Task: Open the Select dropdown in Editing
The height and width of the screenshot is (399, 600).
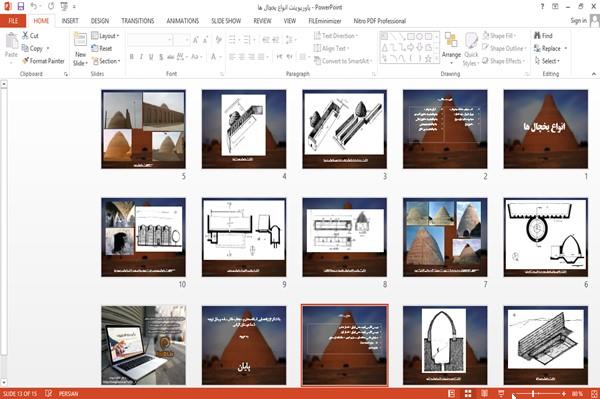Action: [x=547, y=61]
